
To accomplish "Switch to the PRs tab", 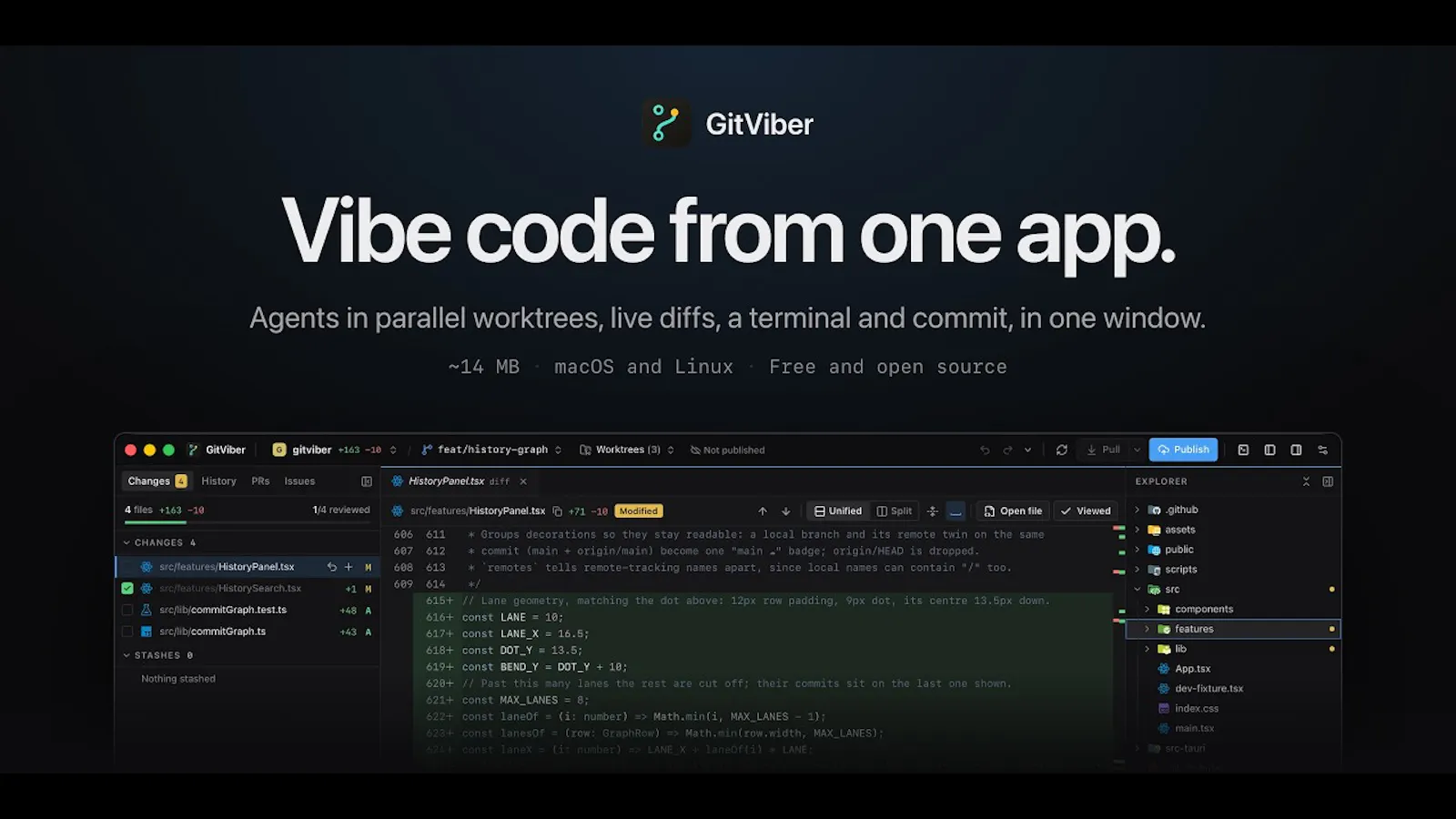I will 260,481.
